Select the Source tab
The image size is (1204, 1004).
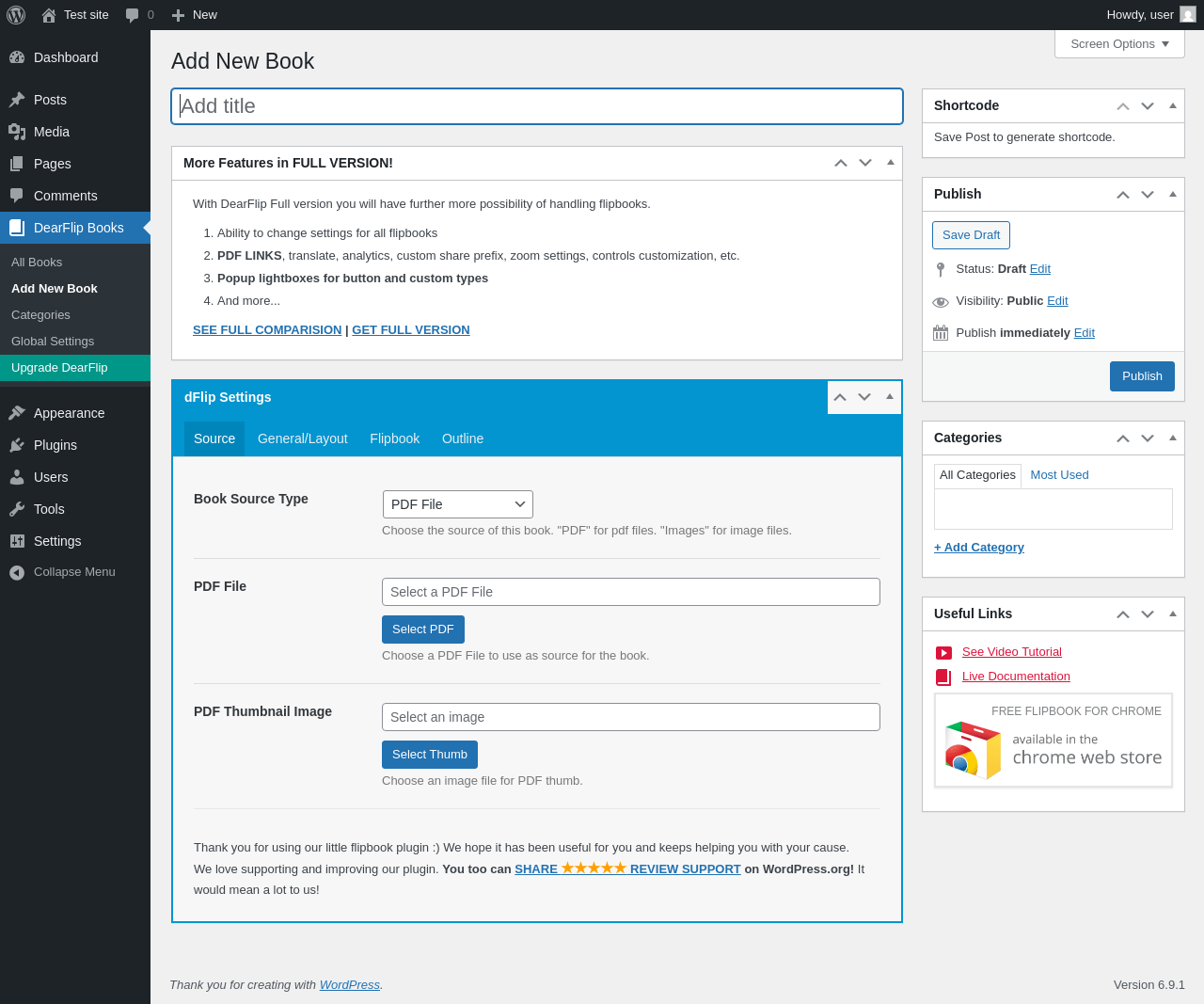(214, 438)
